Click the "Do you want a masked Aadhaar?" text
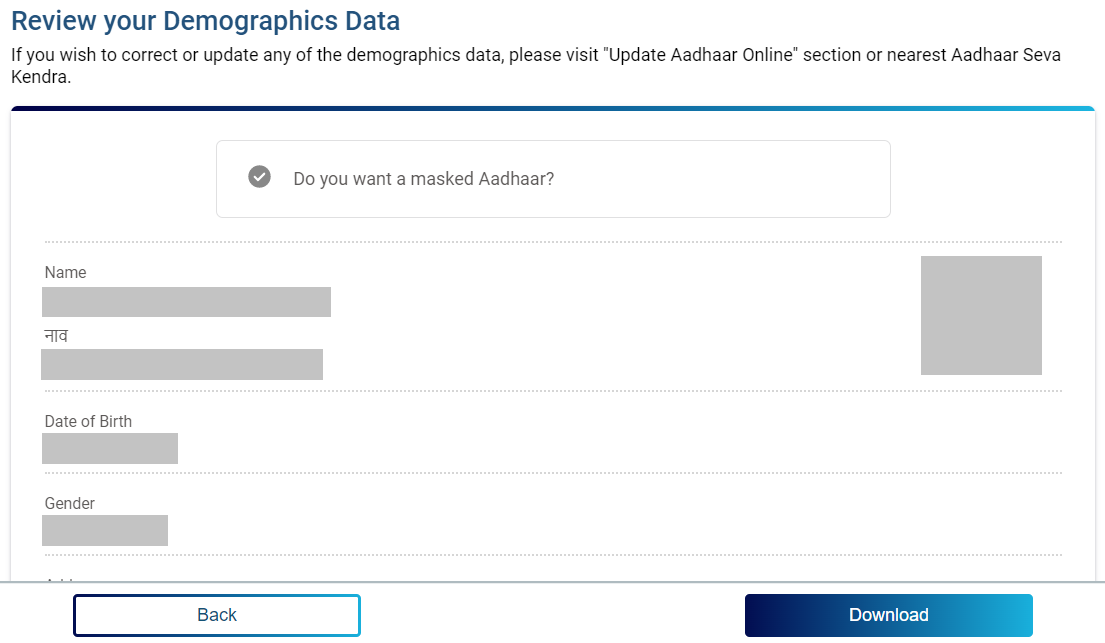Image resolution: width=1105 pixels, height=643 pixels. (x=423, y=179)
